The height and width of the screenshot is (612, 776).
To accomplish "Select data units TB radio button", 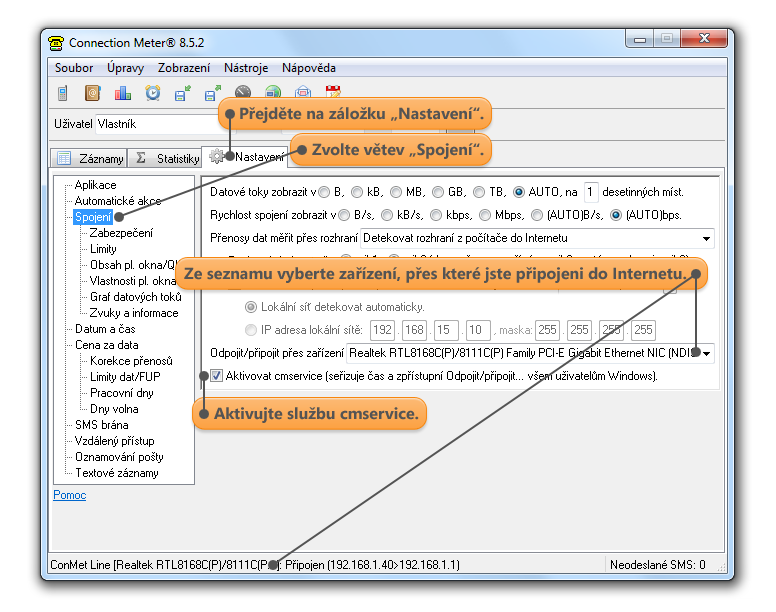I will [479, 192].
